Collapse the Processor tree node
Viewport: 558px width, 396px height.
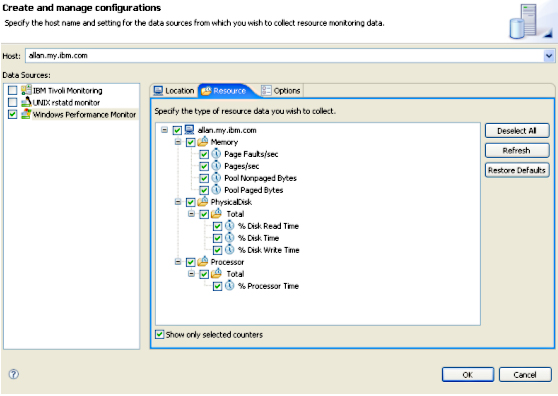pyautogui.click(x=178, y=262)
